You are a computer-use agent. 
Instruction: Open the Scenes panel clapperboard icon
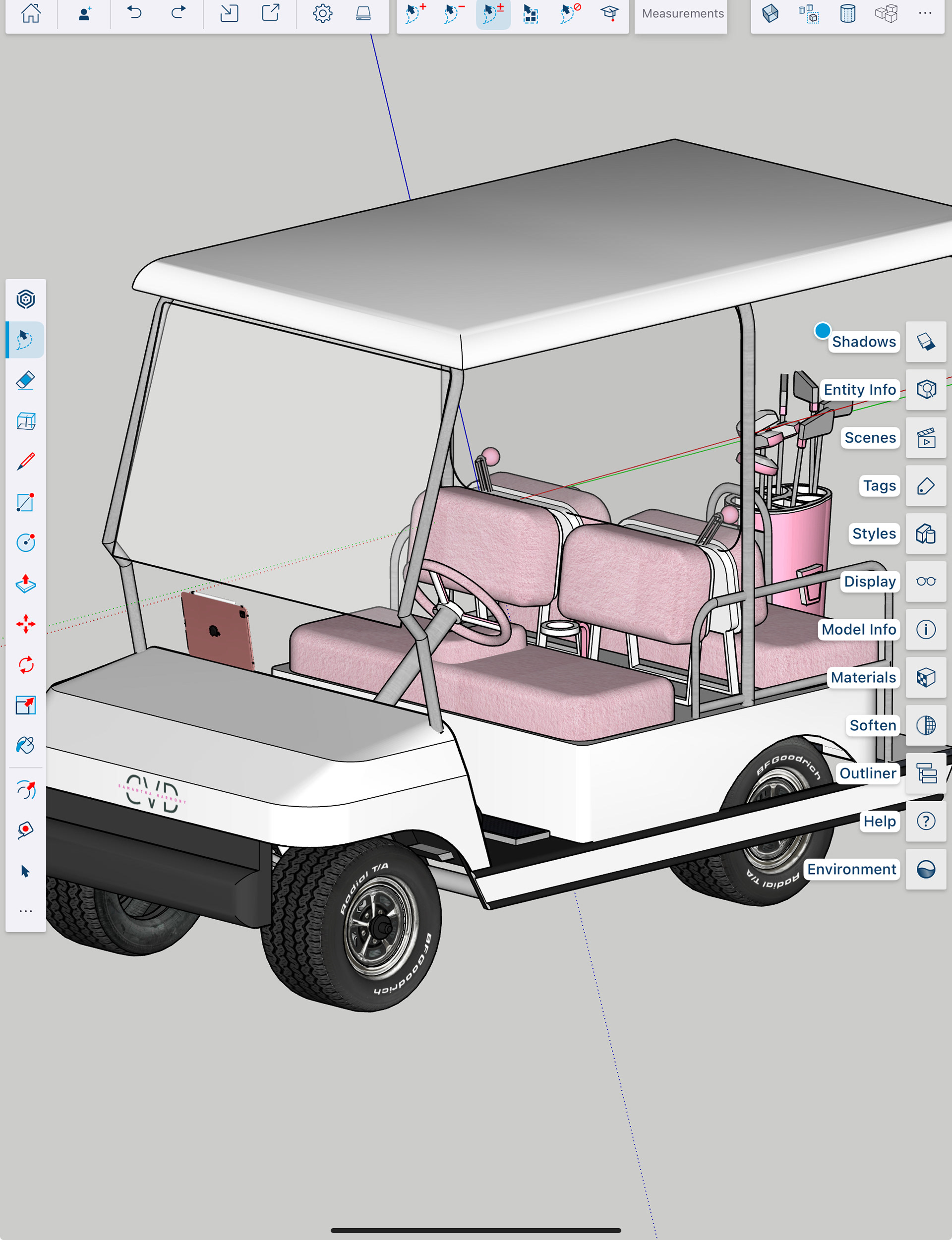pos(925,438)
